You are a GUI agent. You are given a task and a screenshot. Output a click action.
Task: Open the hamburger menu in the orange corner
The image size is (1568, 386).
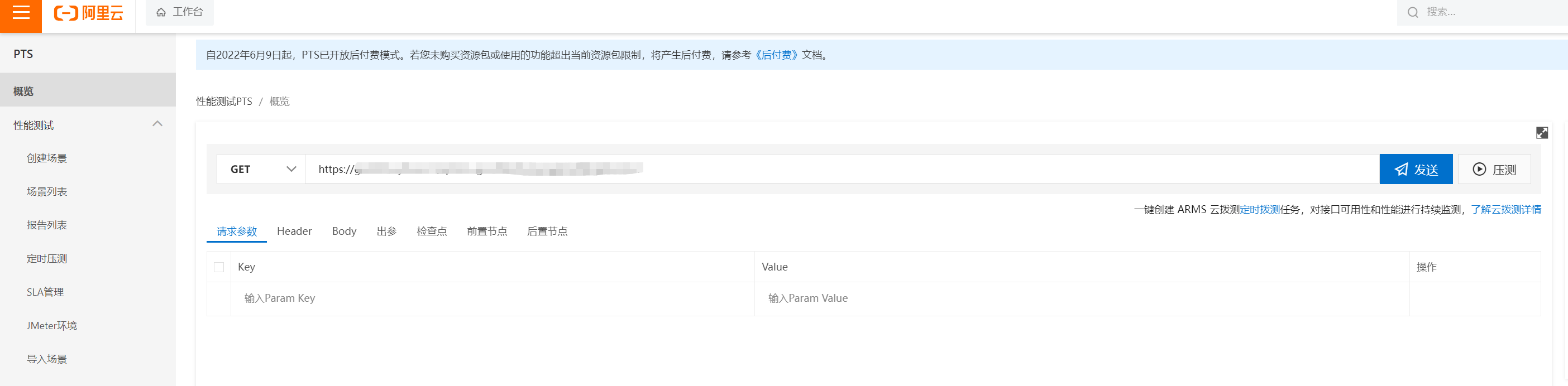coord(21,12)
